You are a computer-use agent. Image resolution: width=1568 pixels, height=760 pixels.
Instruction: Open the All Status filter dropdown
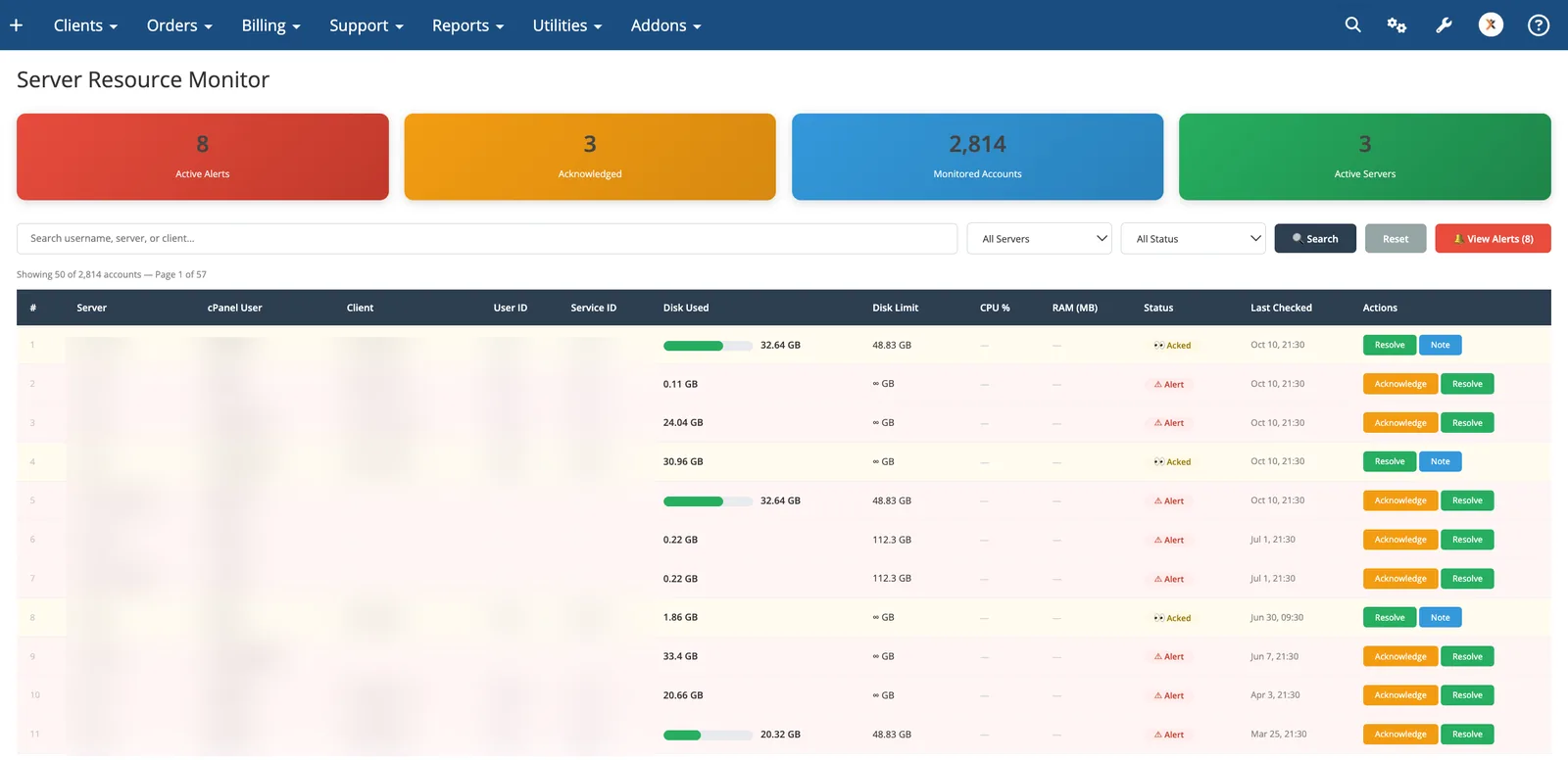pyautogui.click(x=1194, y=239)
